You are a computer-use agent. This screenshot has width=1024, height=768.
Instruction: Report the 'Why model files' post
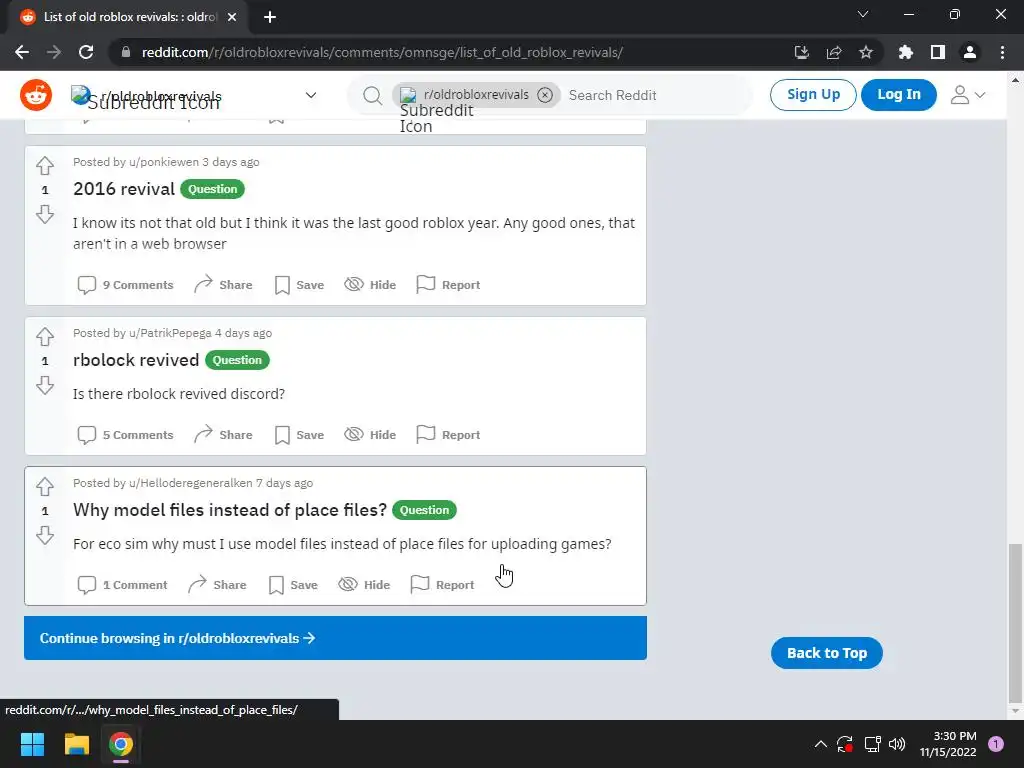pos(442,585)
